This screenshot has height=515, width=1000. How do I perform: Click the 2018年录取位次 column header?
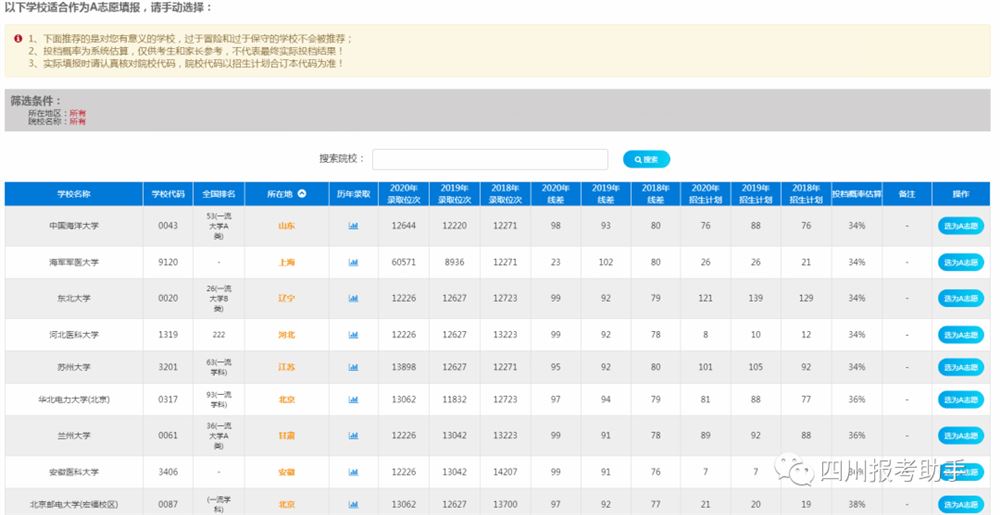point(506,194)
